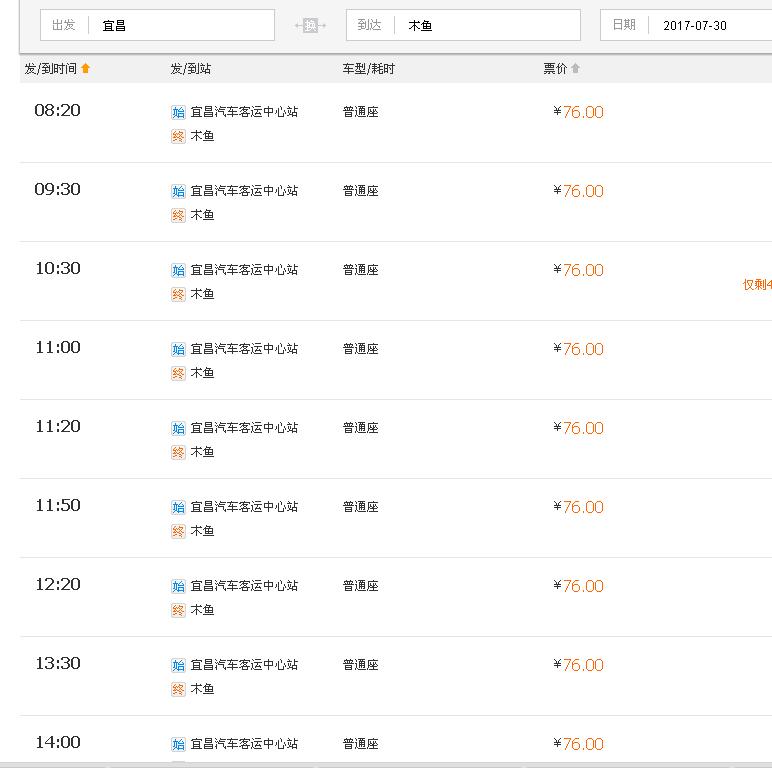The image size is (772, 768).
Task: Edit the 出发 departure field showing 宜昌
Action: point(157,25)
